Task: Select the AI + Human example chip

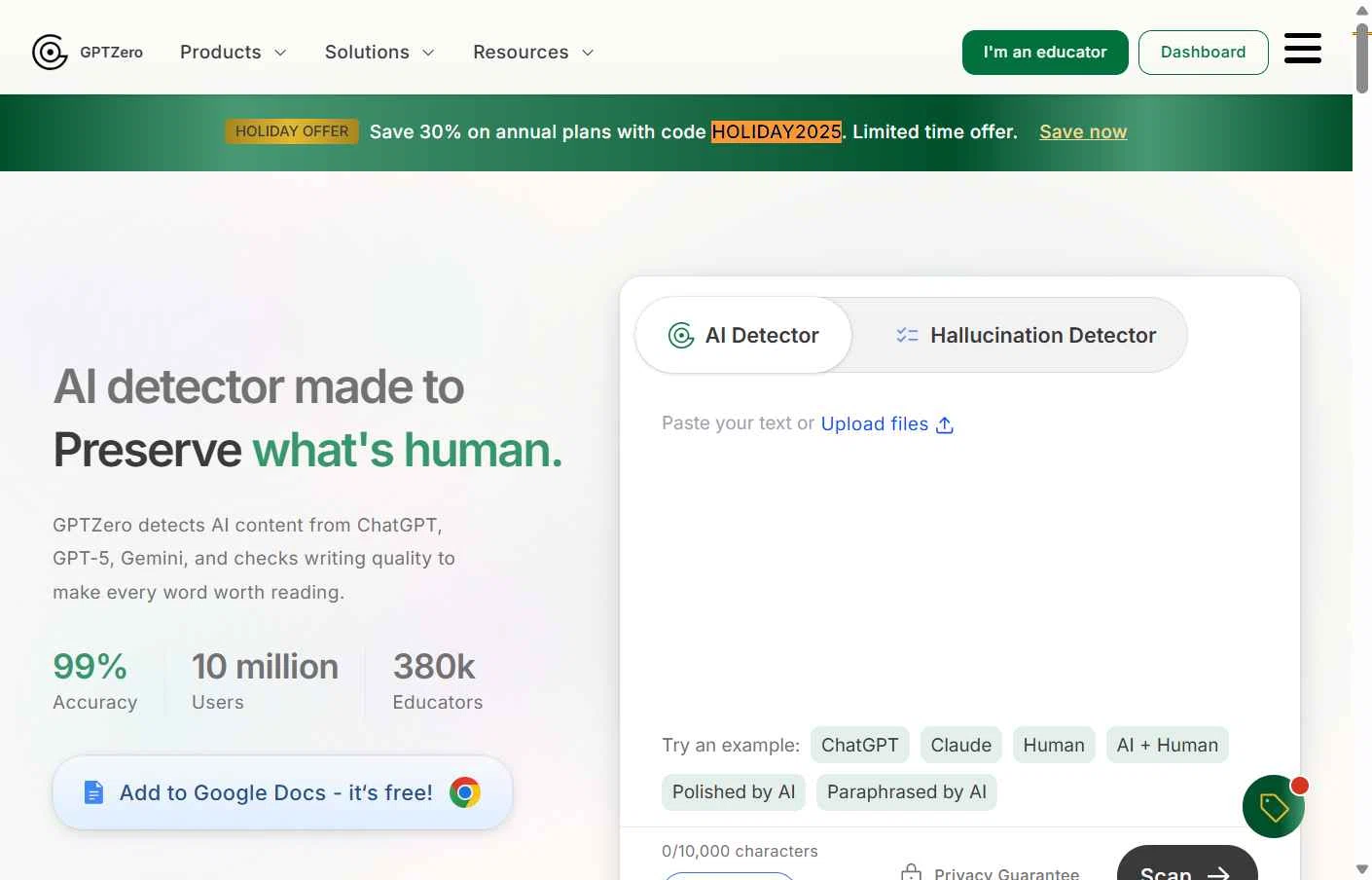Action: tap(1168, 745)
